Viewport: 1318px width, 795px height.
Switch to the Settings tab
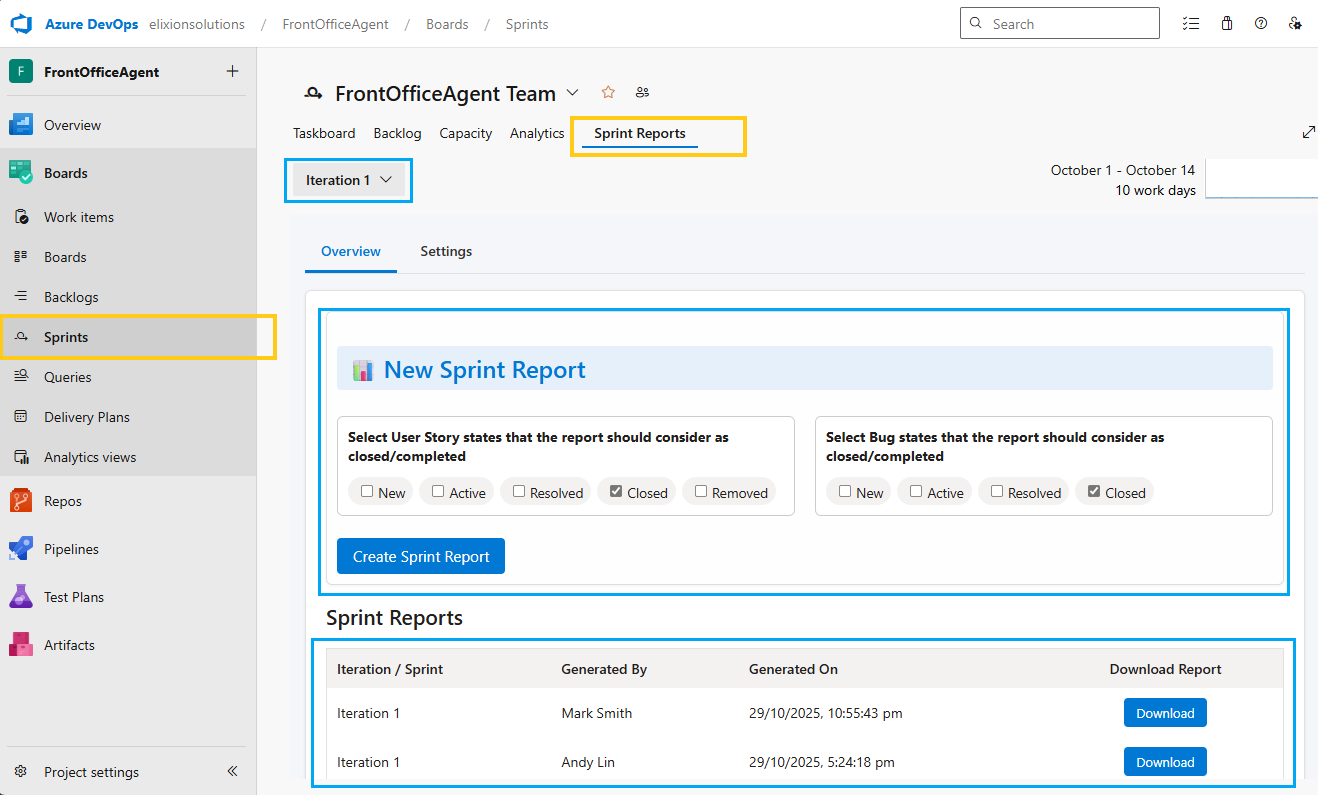tap(446, 252)
